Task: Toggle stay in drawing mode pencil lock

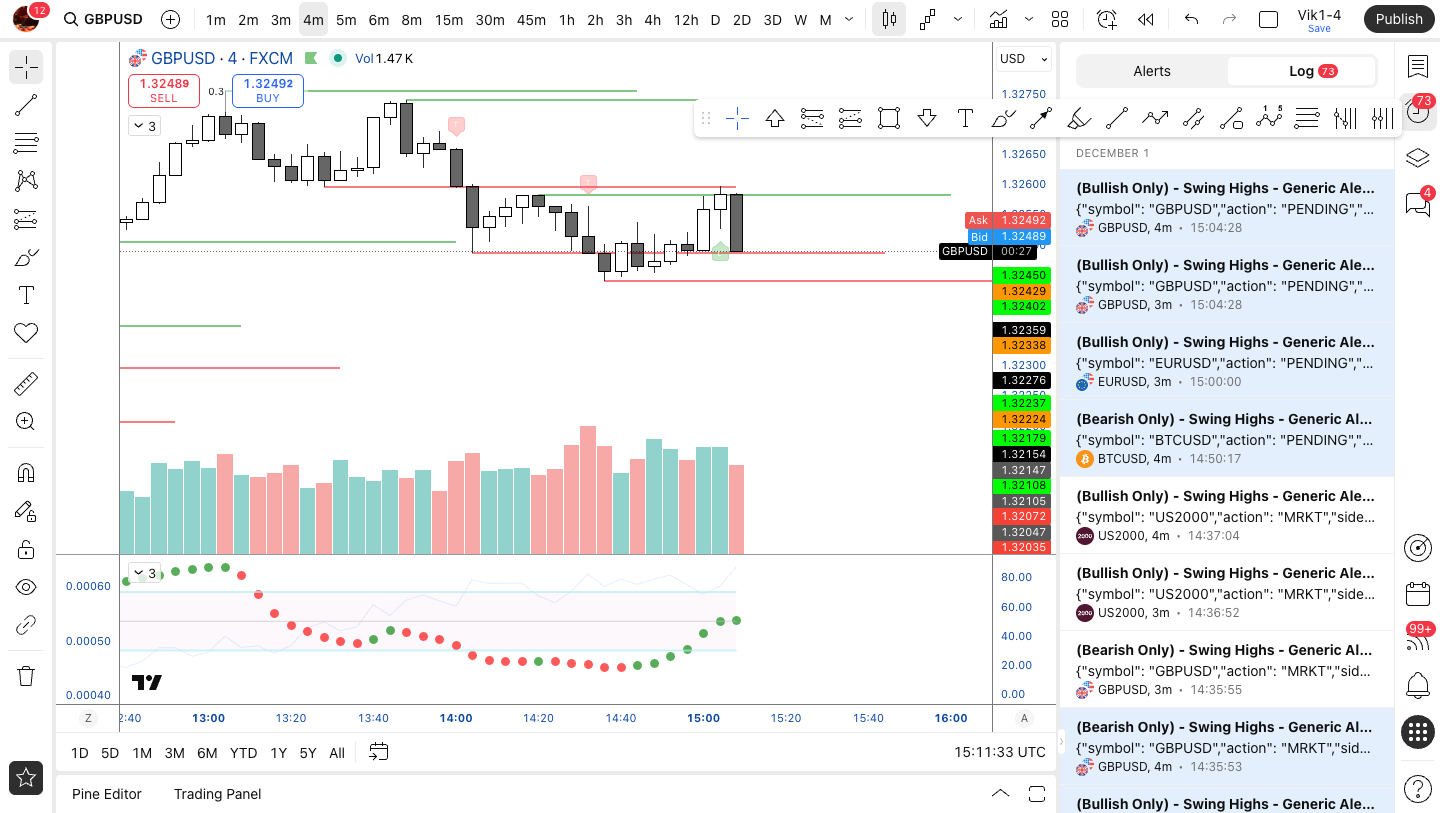Action: (26, 511)
